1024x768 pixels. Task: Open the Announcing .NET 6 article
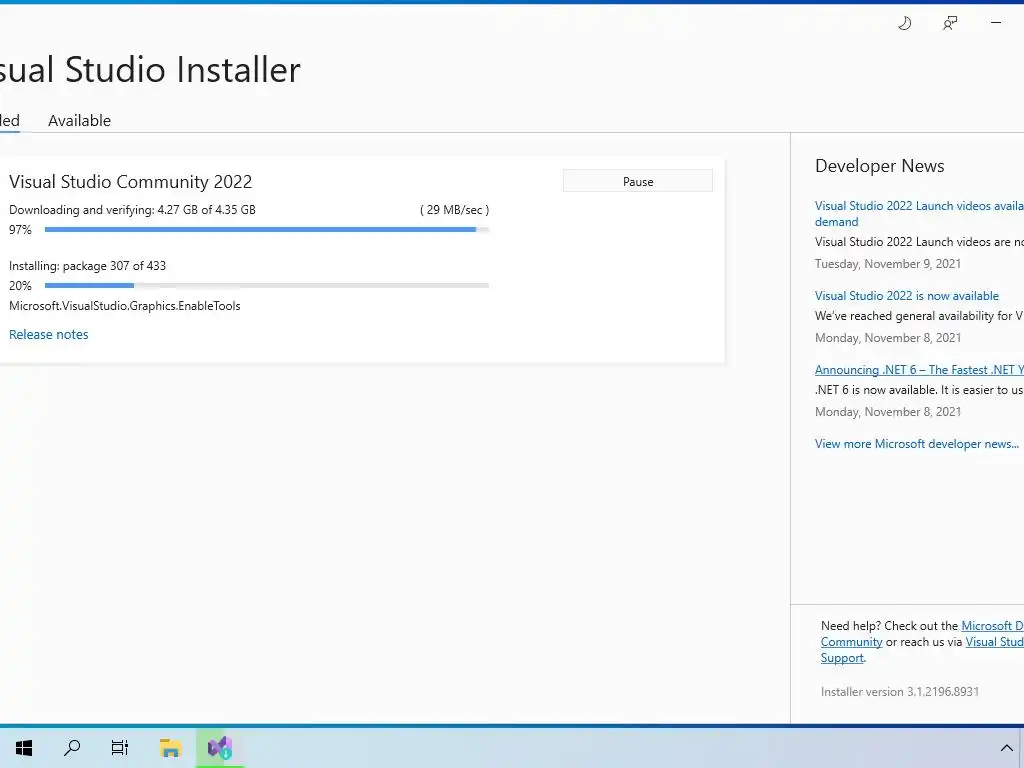(x=919, y=370)
